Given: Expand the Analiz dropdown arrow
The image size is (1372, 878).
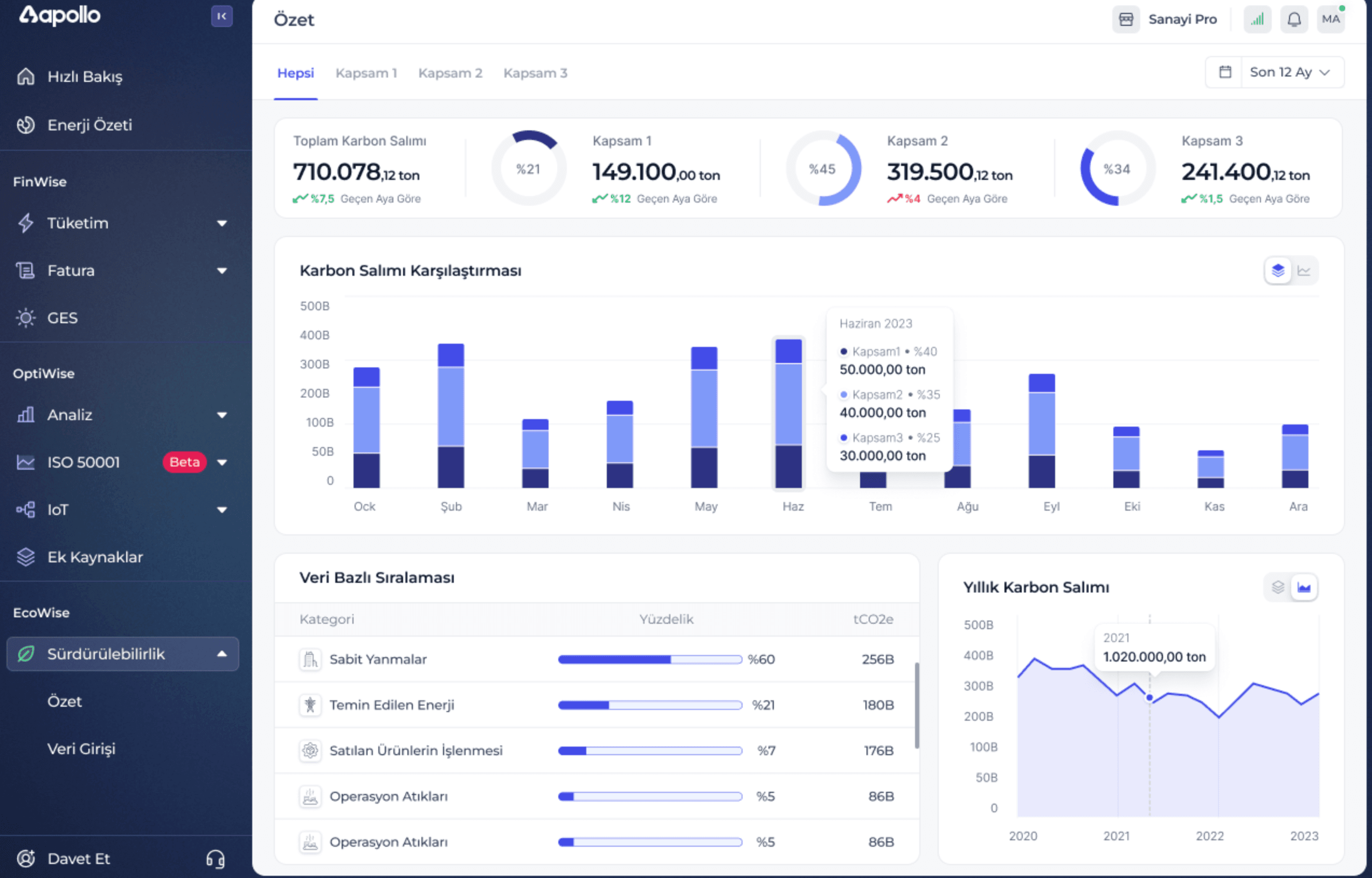Looking at the screenshot, I should click(222, 415).
